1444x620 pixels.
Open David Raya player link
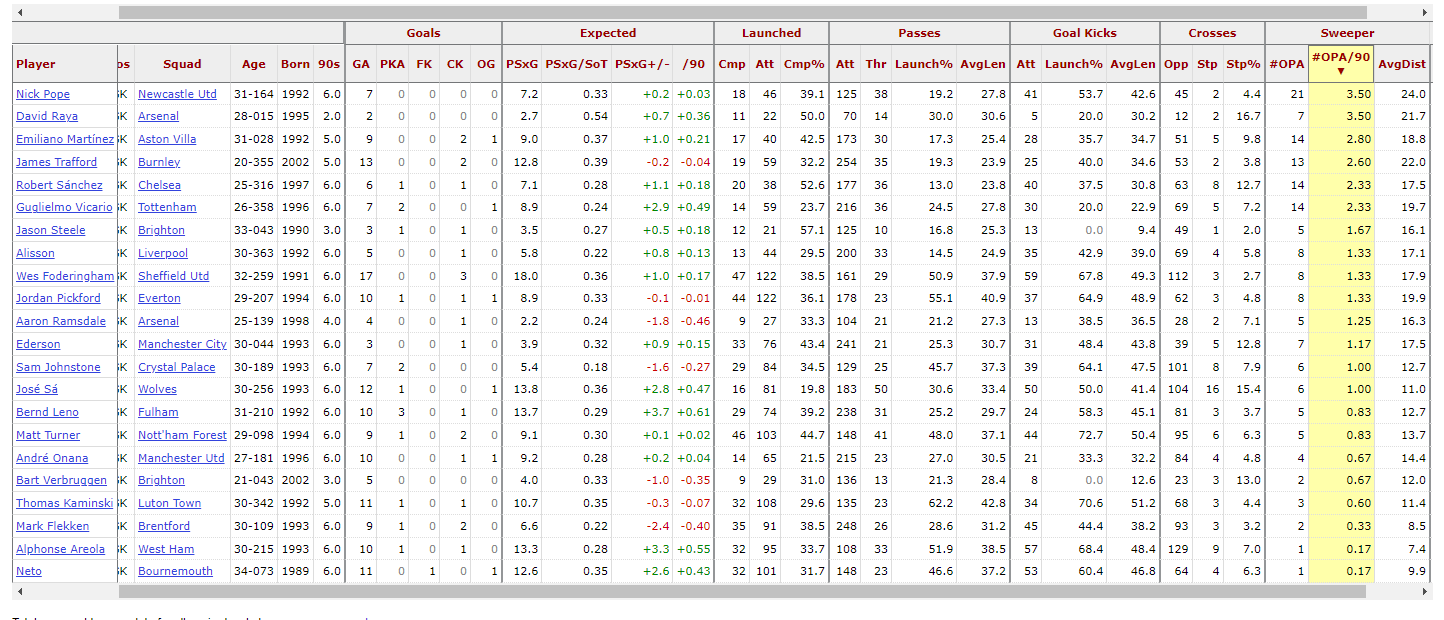[46, 117]
